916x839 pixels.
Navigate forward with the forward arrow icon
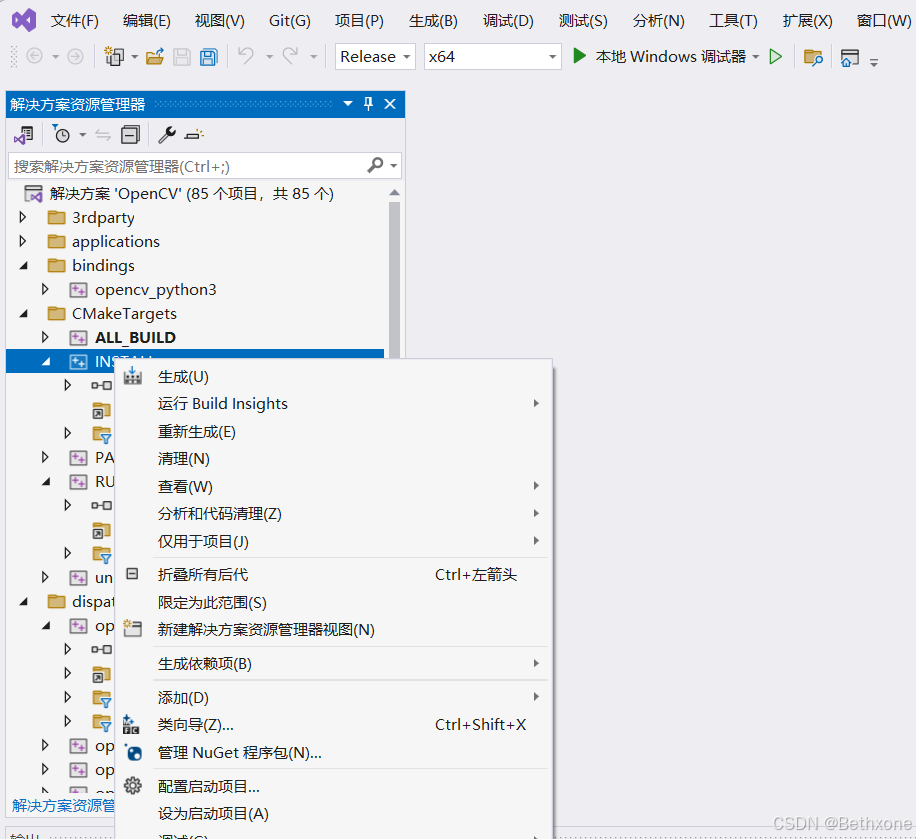(x=75, y=56)
